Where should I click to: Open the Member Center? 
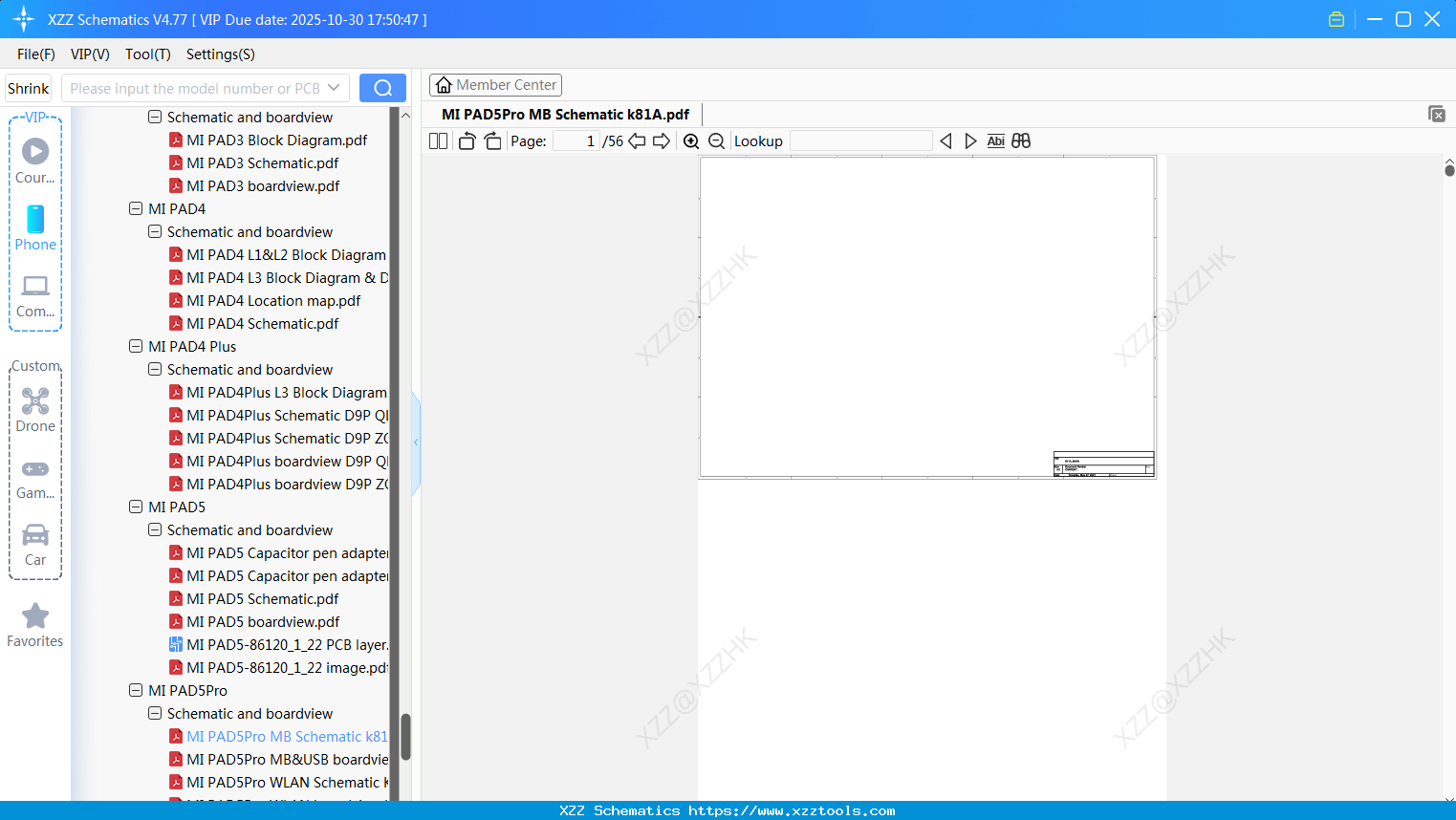click(x=495, y=85)
